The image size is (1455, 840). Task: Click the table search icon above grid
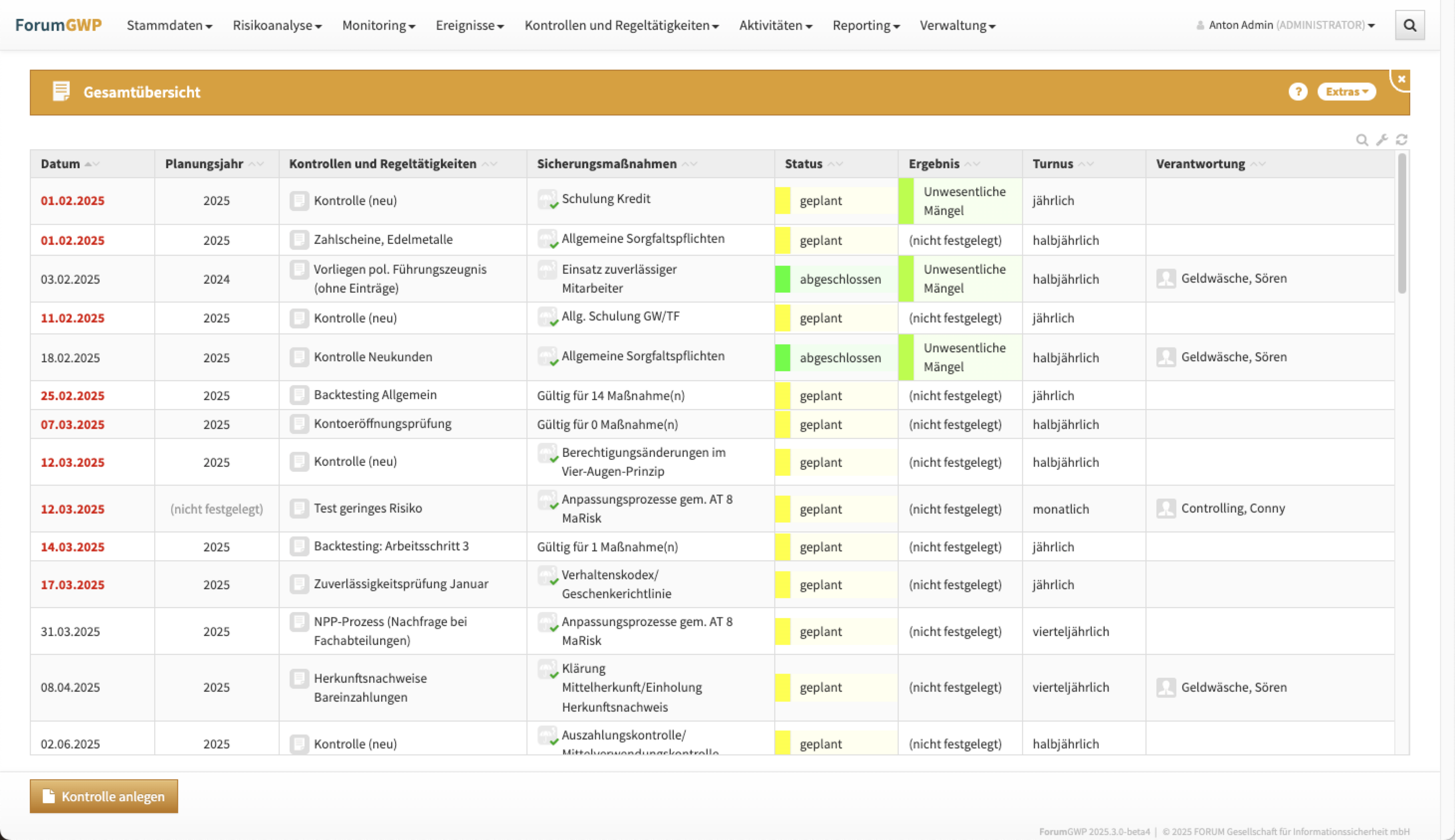1361,140
